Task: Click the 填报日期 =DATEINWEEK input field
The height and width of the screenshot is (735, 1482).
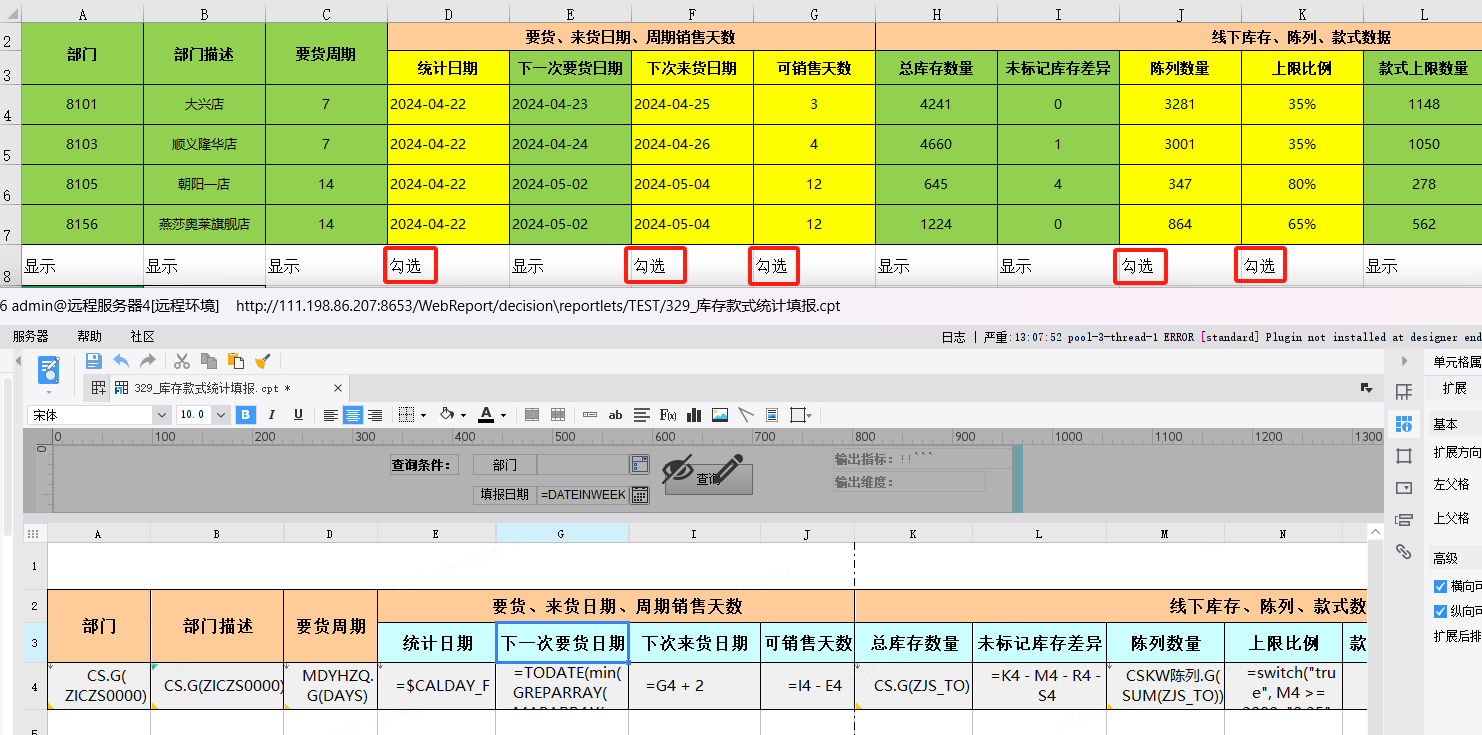Action: (x=583, y=494)
